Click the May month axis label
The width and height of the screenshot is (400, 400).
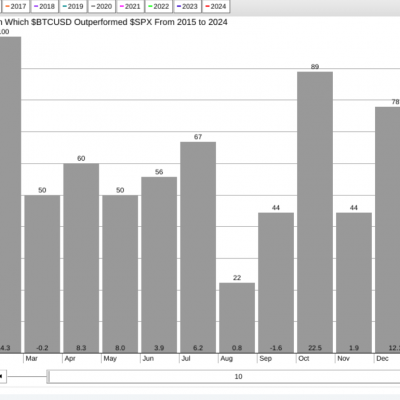[x=110, y=359]
